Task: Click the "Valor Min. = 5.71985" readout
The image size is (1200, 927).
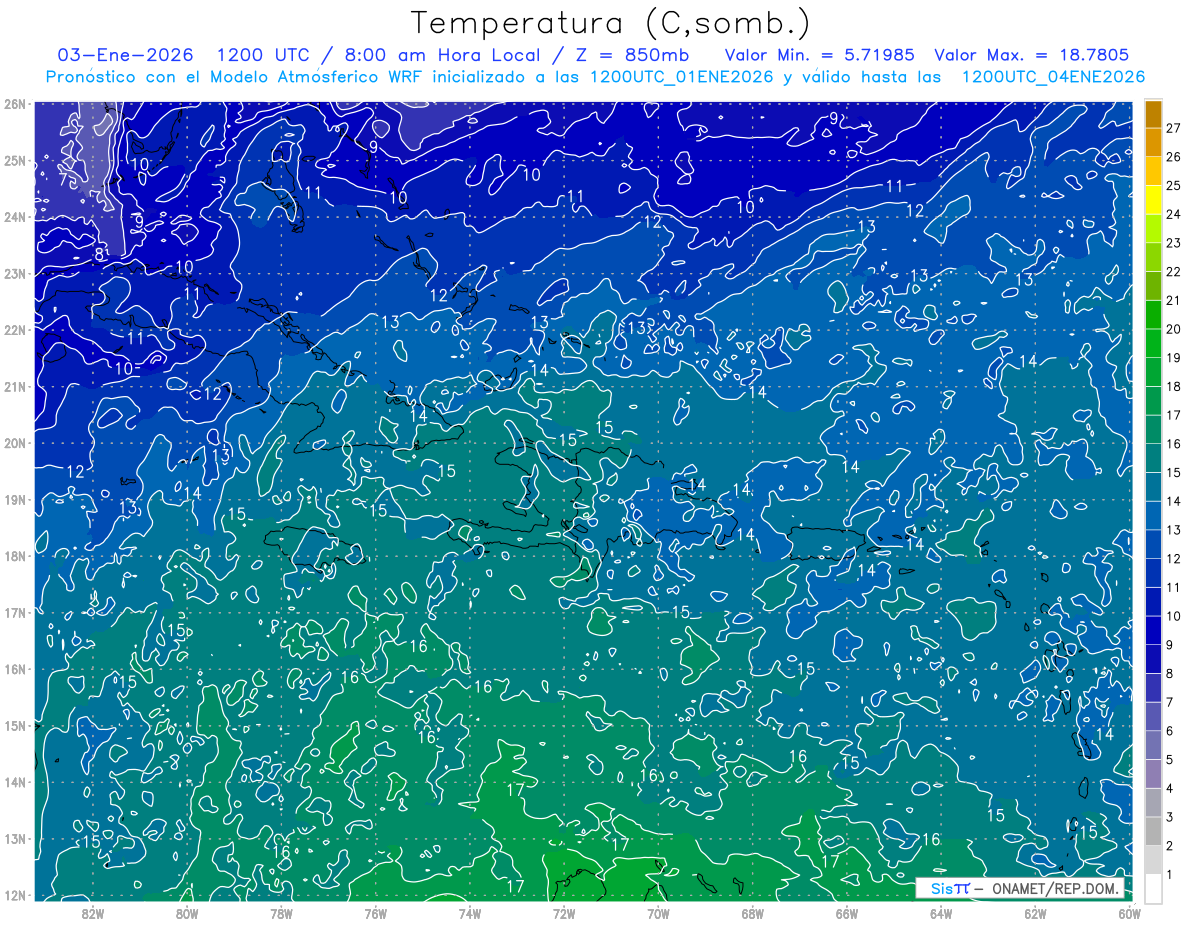Action: (820, 55)
